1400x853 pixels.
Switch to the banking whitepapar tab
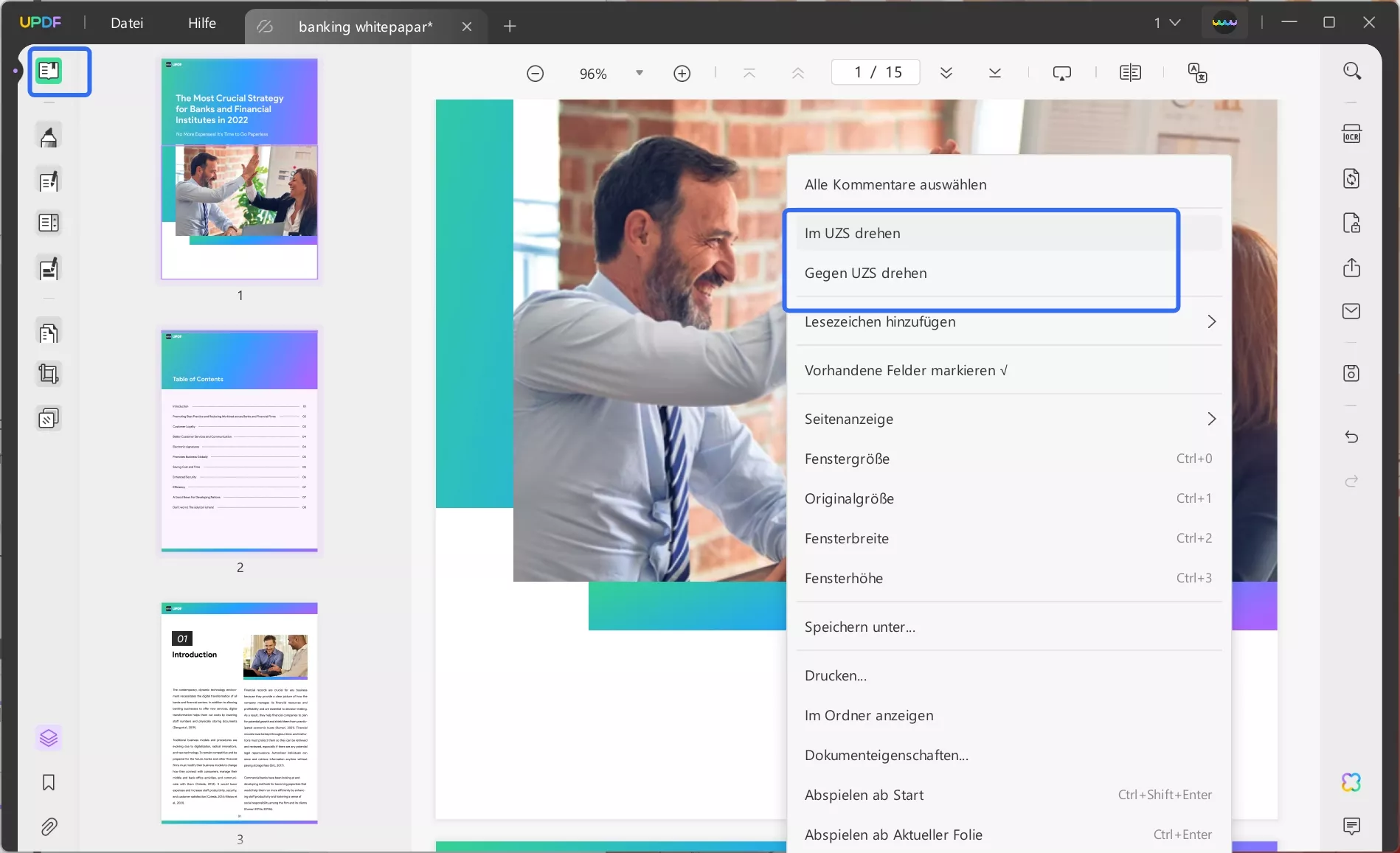coord(365,27)
